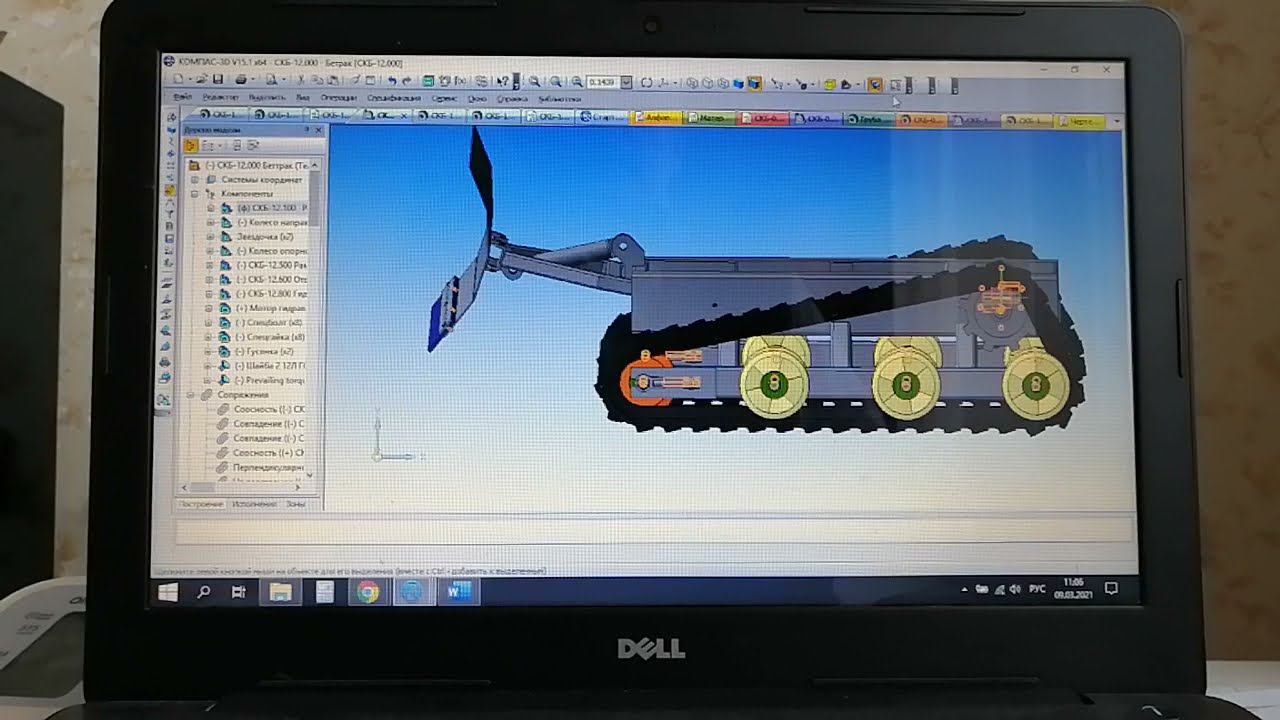Click the Zoom window magnifier icon

(534, 81)
